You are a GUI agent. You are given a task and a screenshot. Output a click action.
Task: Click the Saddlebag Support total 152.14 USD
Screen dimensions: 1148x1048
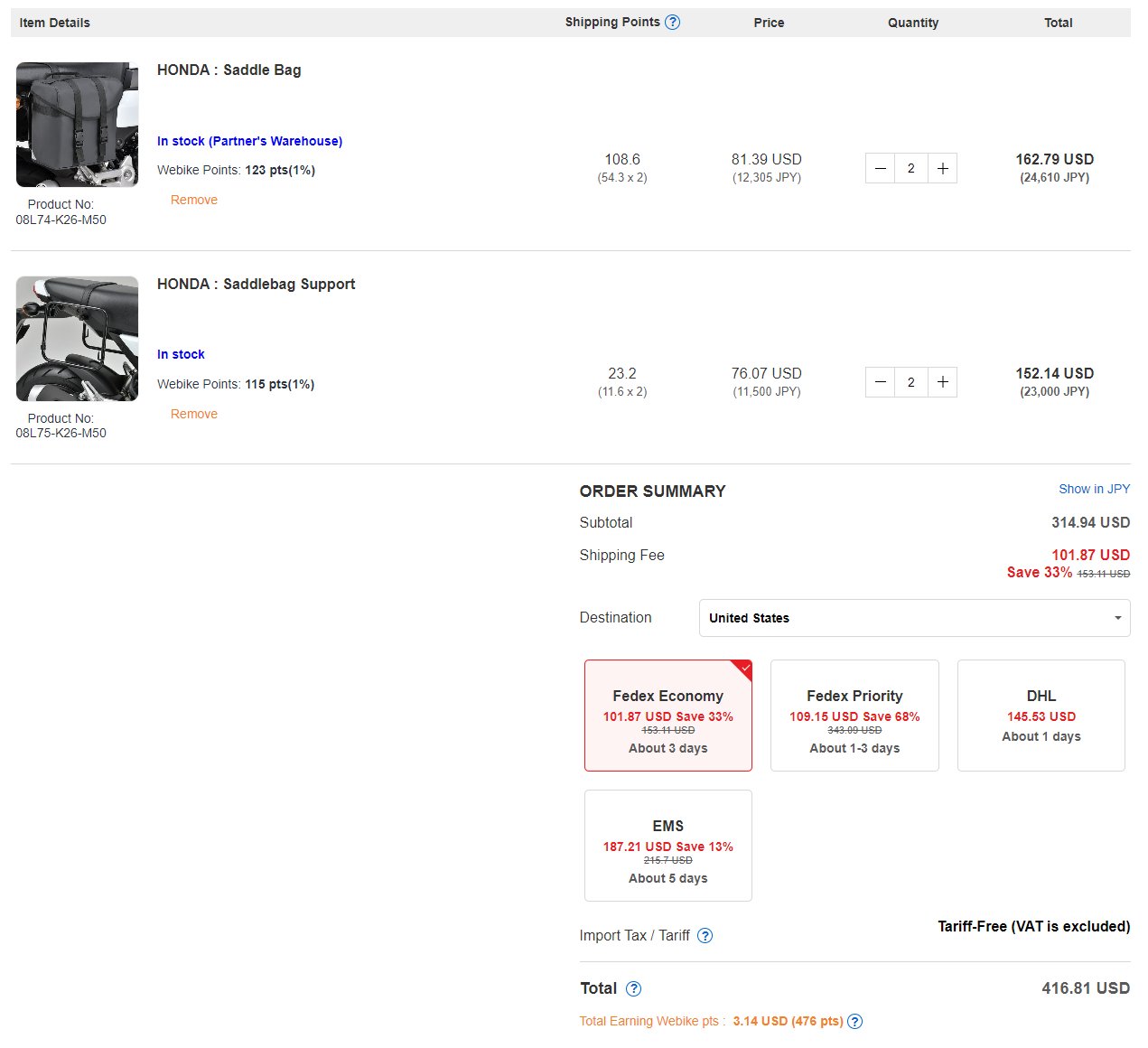point(1055,373)
